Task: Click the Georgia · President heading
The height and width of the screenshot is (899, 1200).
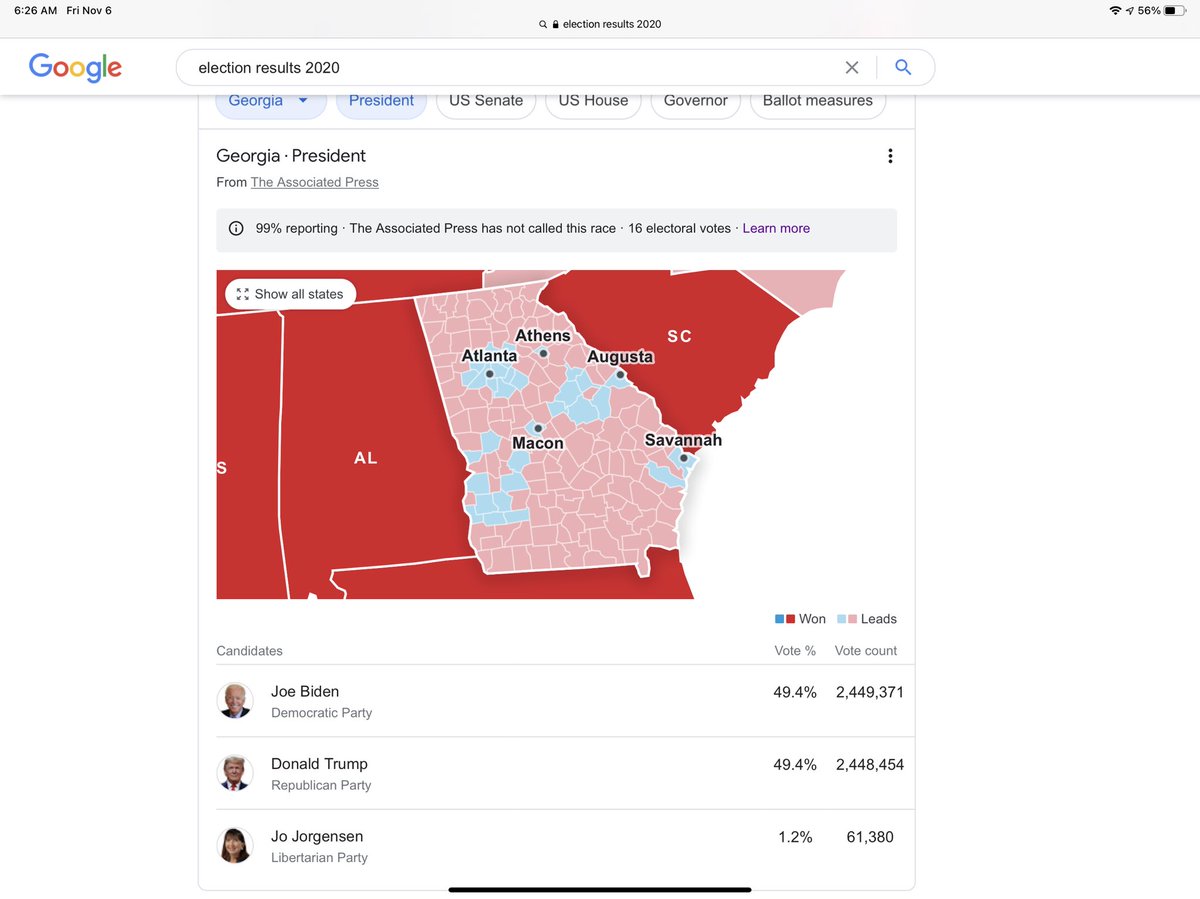Action: coord(291,156)
